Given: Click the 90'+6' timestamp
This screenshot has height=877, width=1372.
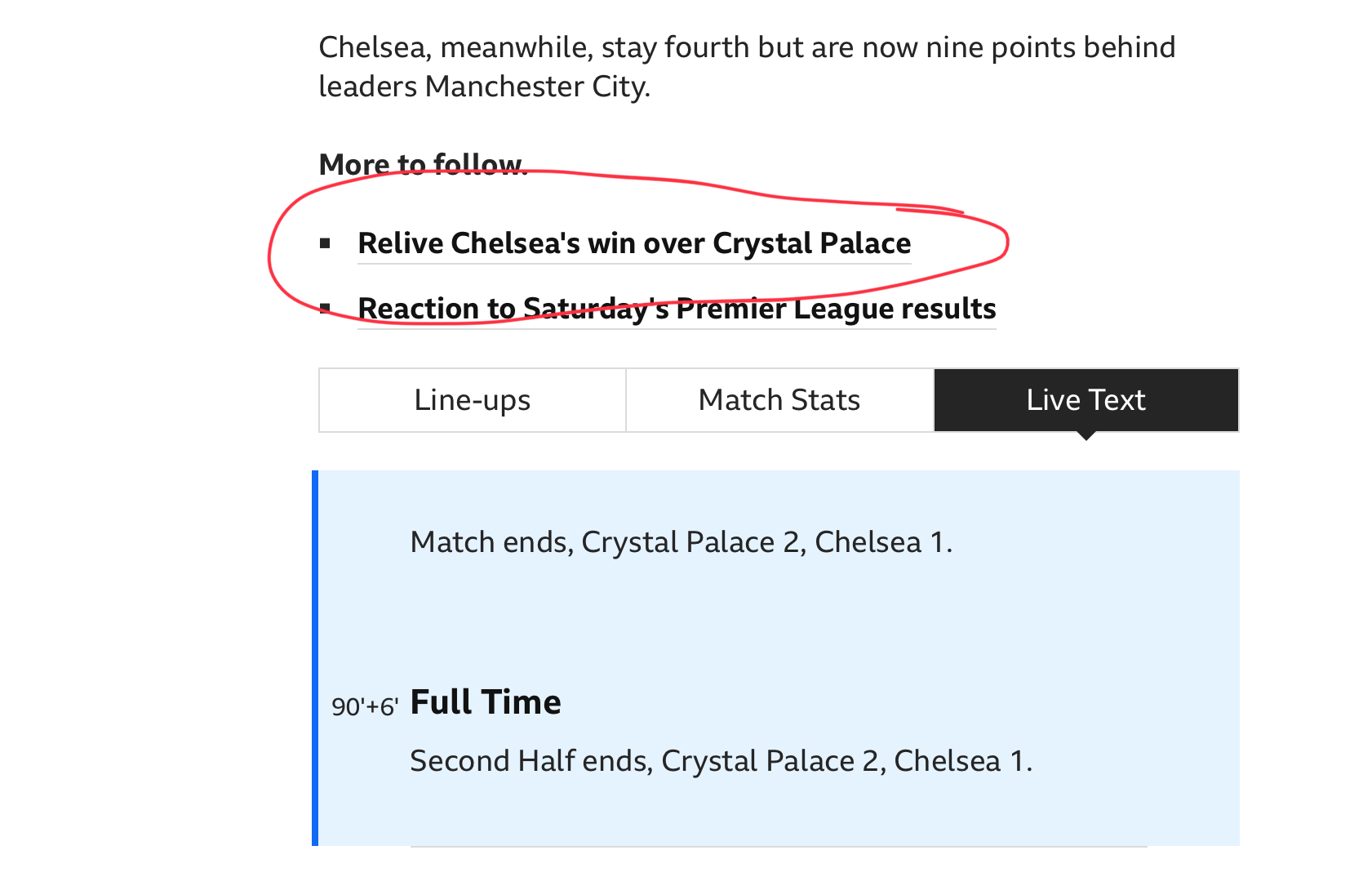Looking at the screenshot, I should (x=365, y=706).
